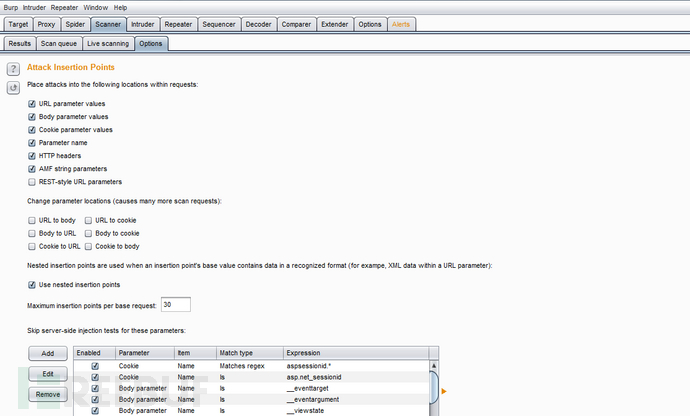Screen dimensions: 690x416
Task: Click the Attack Insertion Points heading
Action: (x=71, y=67)
